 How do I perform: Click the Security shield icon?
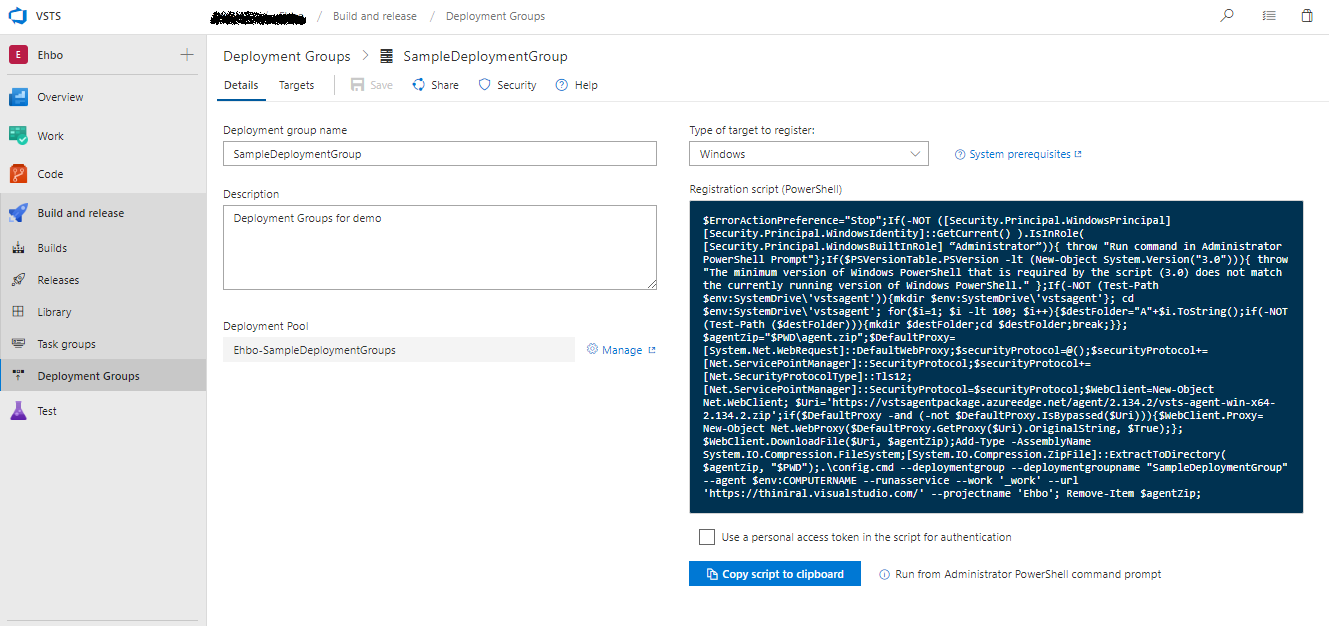pyautogui.click(x=484, y=85)
